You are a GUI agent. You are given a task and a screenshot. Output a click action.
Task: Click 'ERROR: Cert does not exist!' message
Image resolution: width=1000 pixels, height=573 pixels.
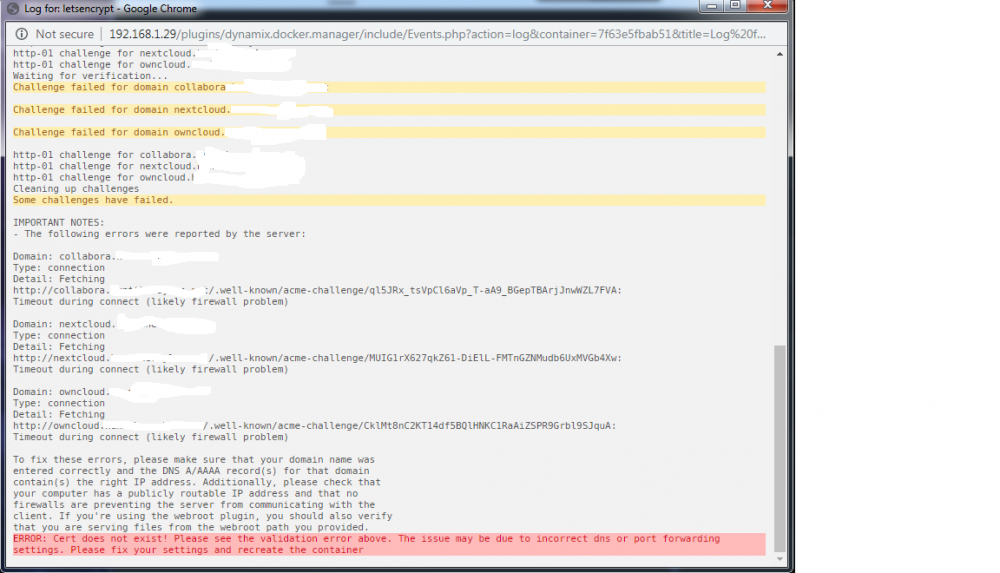pyautogui.click(x=388, y=544)
